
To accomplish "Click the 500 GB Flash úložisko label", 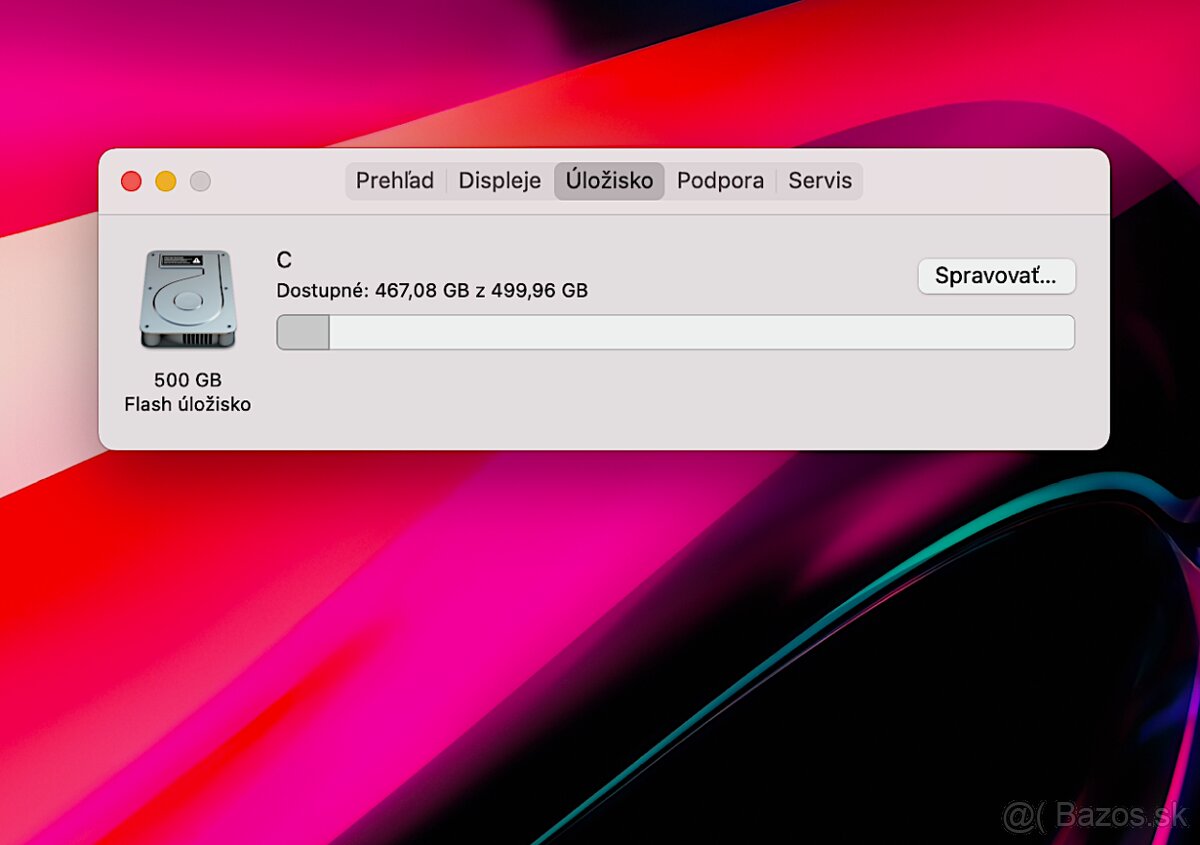I will pos(189,392).
